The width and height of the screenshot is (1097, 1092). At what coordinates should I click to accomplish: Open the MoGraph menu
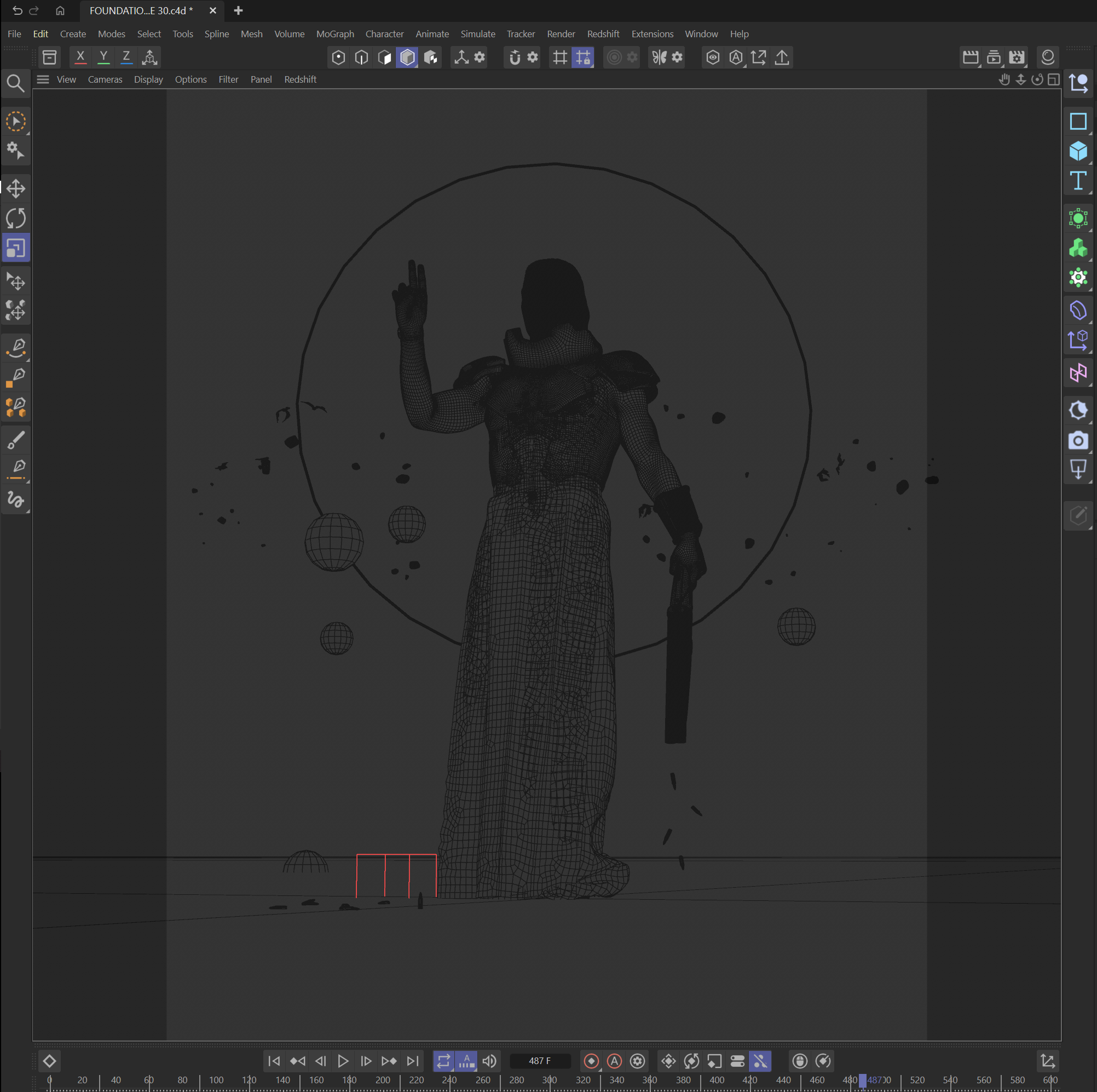(334, 34)
